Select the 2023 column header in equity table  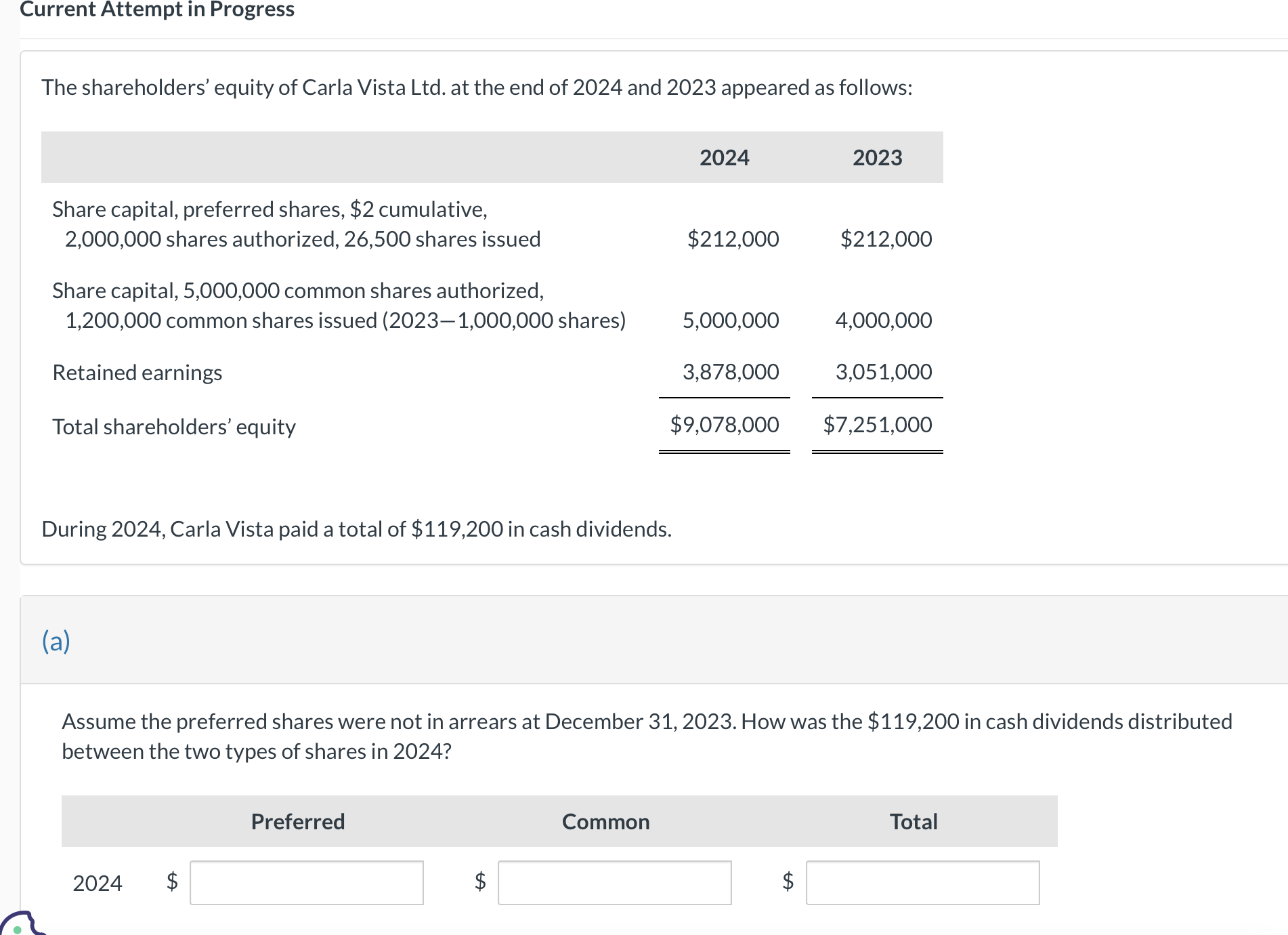[x=877, y=157]
